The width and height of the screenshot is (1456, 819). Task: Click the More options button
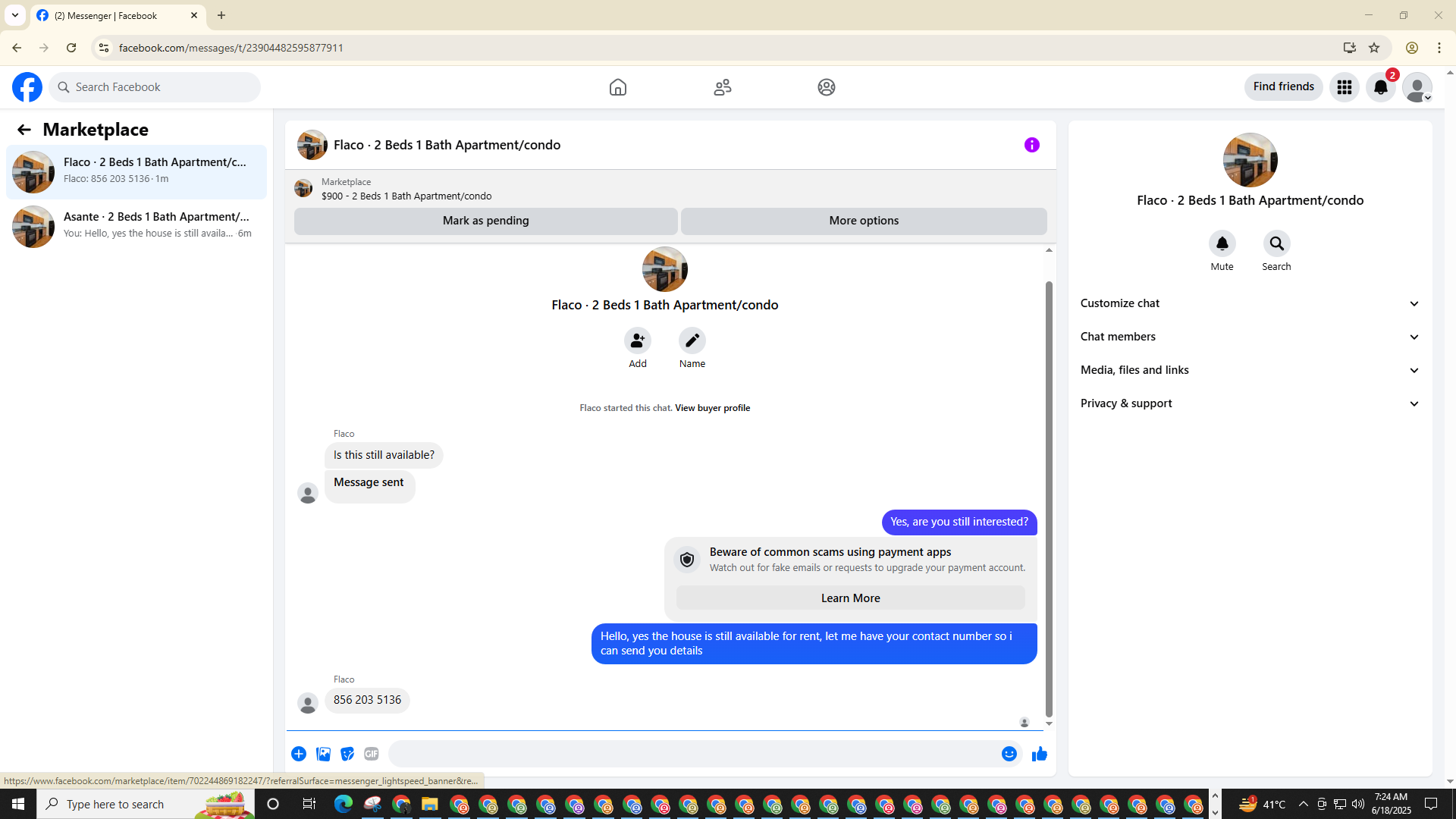[864, 221]
